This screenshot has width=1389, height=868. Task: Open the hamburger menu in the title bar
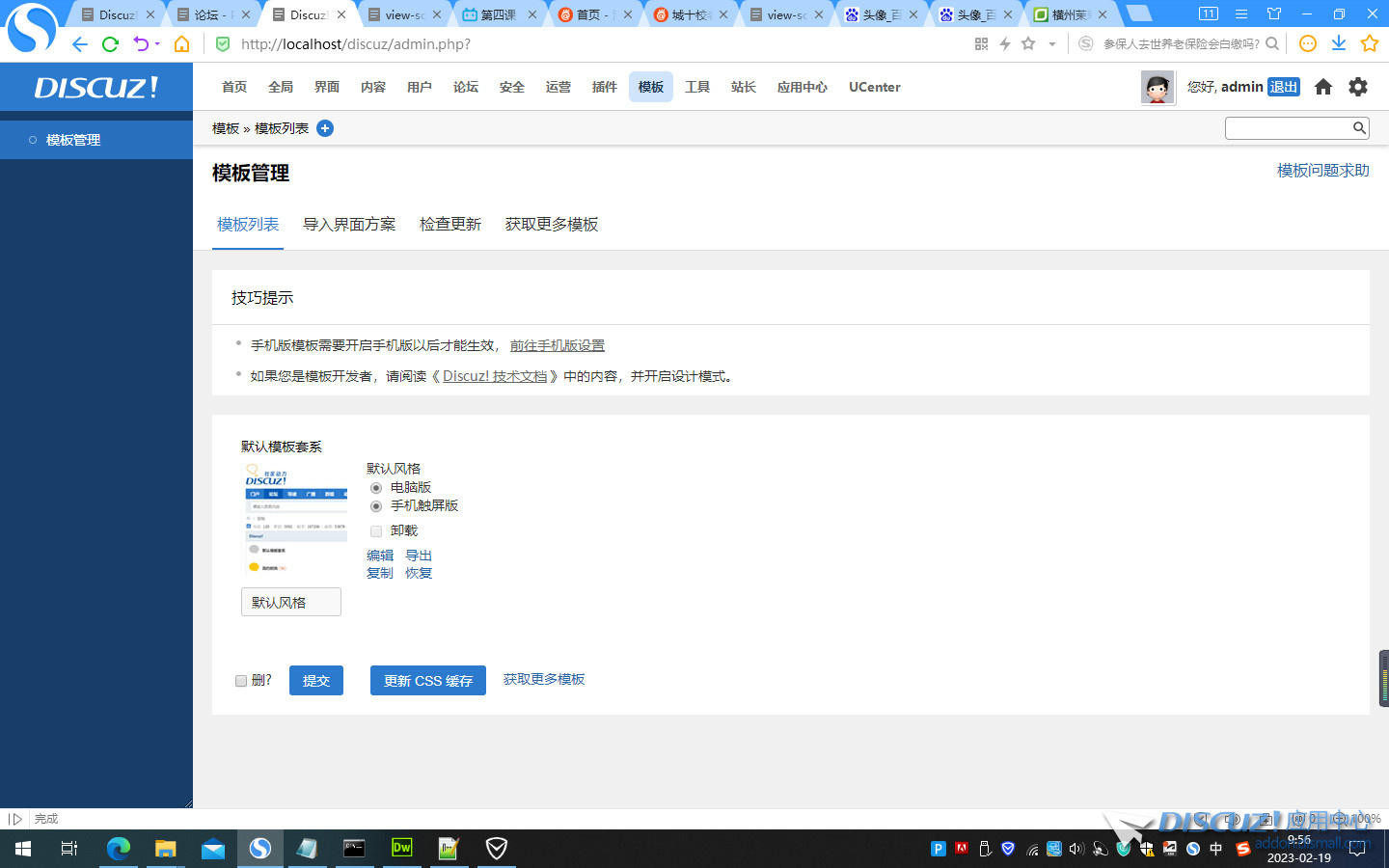(1240, 14)
